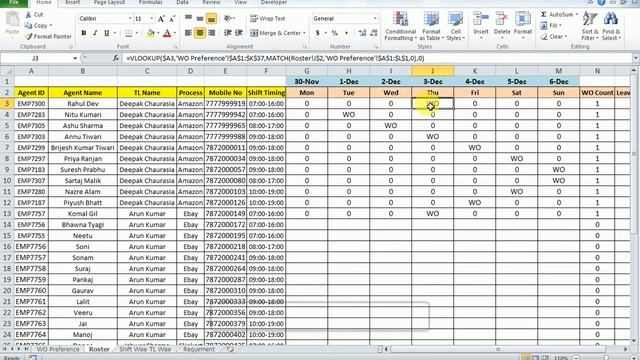Click the Orientation text angle icon
The image size is (640, 360).
228,18
